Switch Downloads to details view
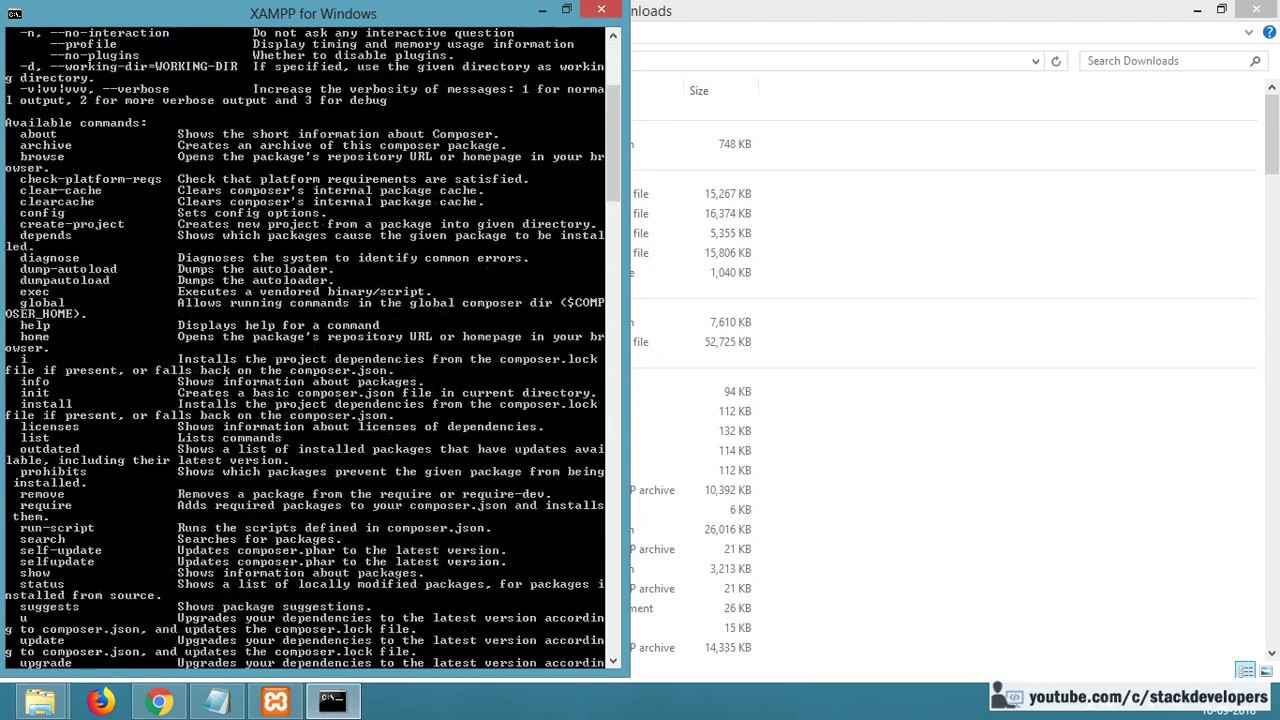 click(1246, 670)
